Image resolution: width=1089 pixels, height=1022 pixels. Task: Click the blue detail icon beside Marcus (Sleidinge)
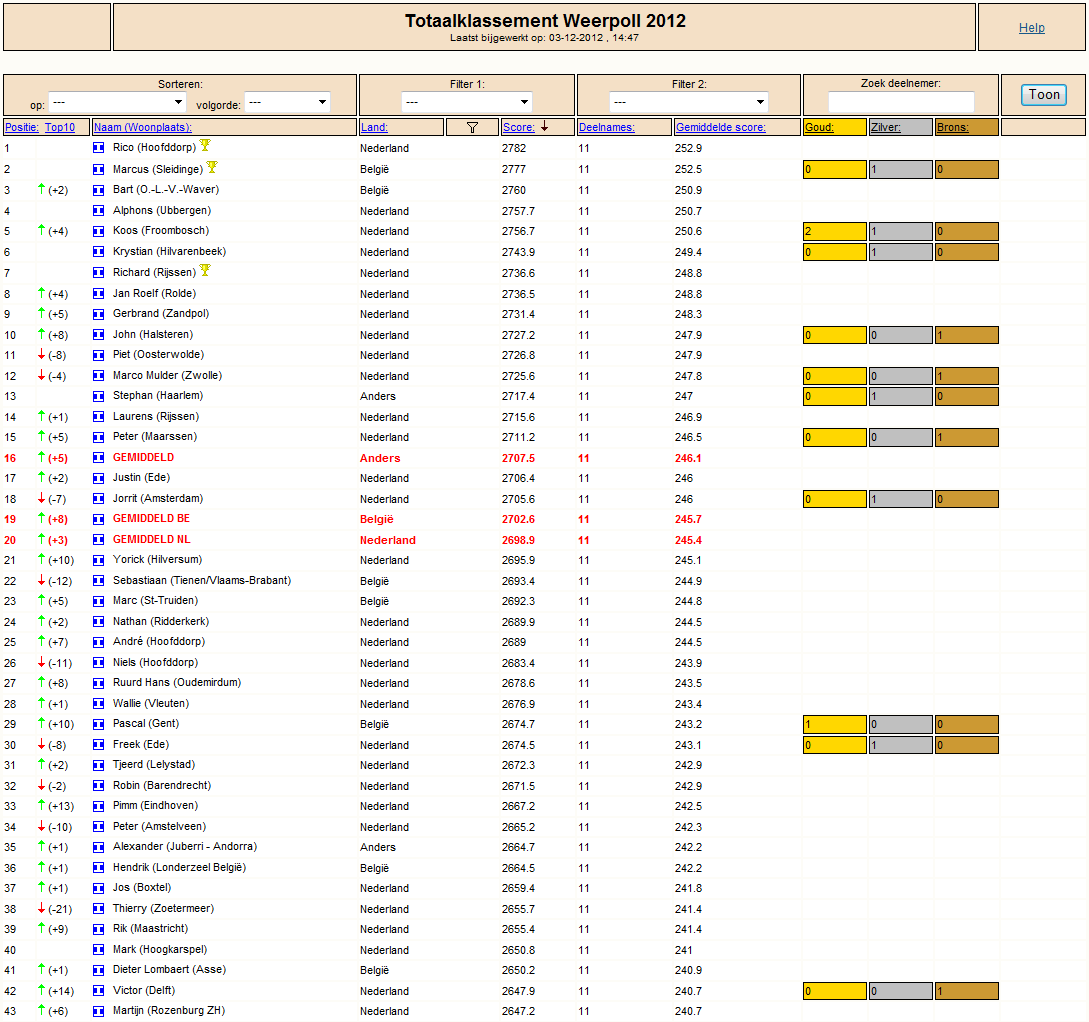(x=99, y=169)
